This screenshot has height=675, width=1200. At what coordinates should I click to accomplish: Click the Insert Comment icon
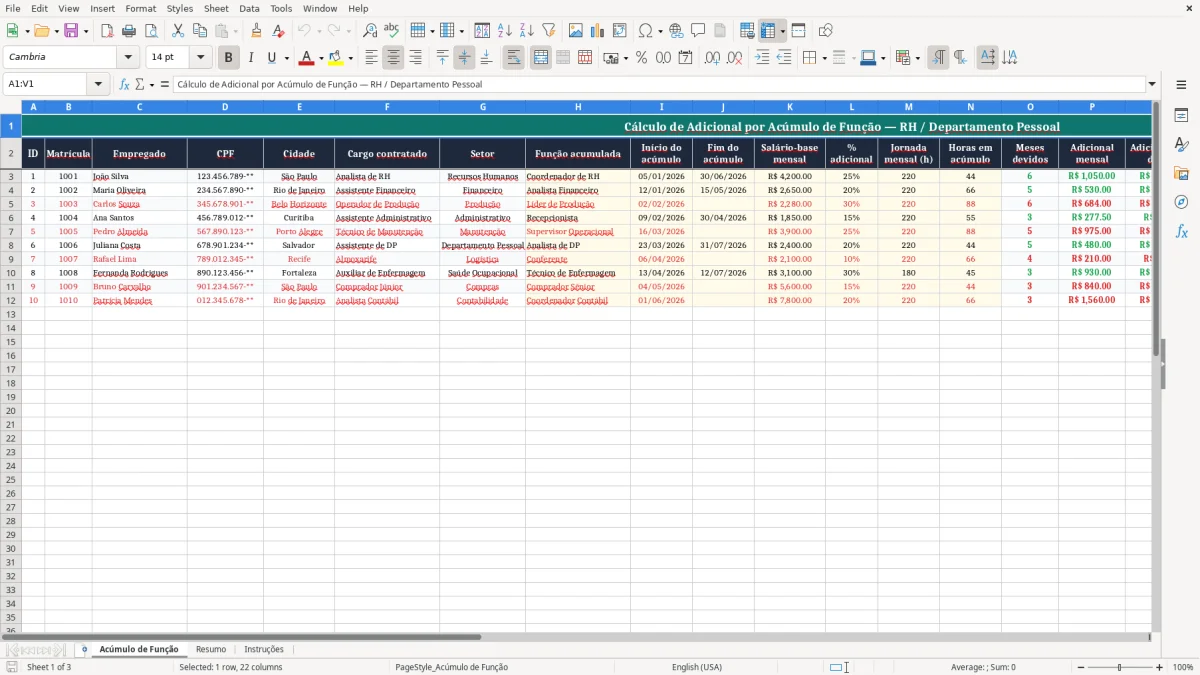698,31
